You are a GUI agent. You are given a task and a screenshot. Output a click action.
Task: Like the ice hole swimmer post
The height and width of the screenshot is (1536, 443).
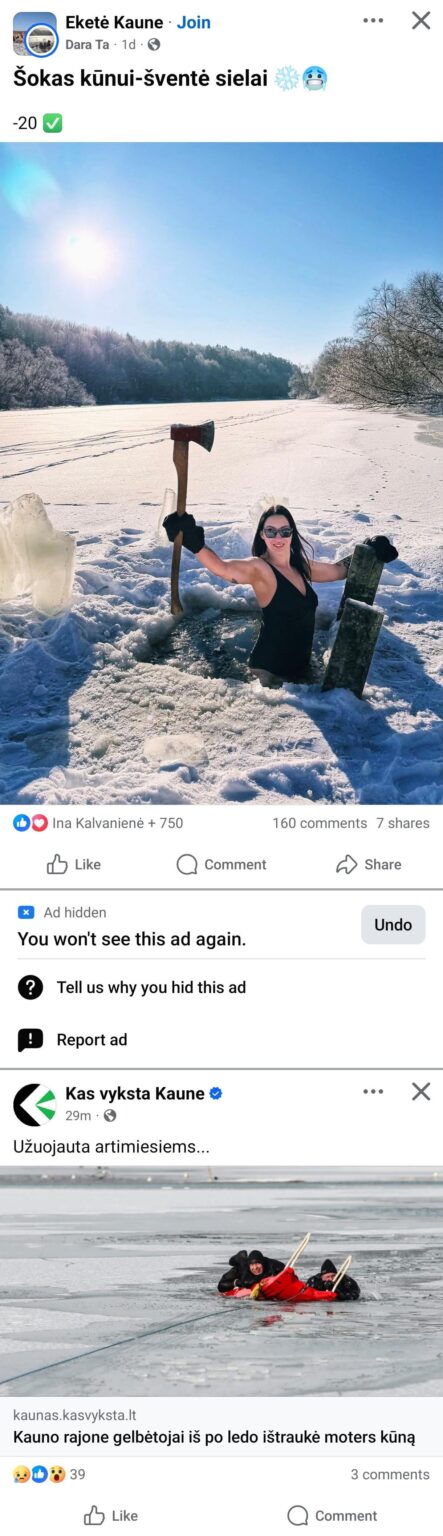click(x=74, y=864)
